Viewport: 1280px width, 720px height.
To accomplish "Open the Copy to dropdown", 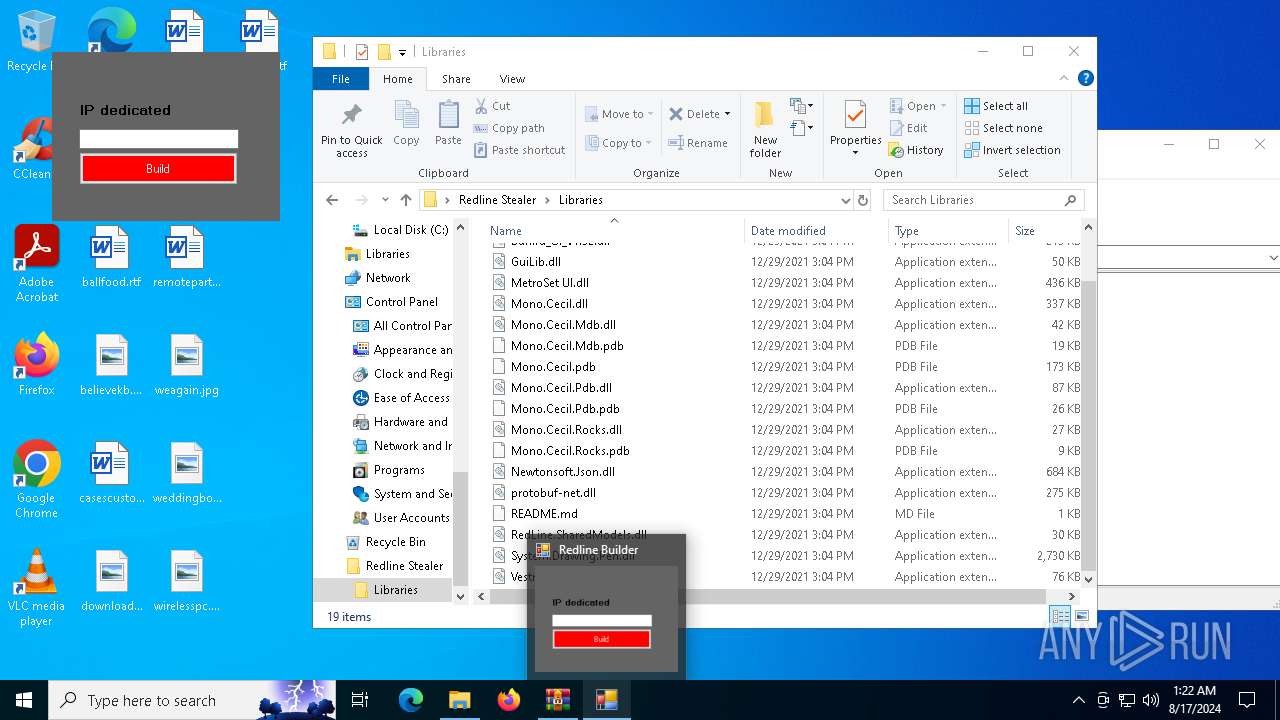I will [619, 143].
